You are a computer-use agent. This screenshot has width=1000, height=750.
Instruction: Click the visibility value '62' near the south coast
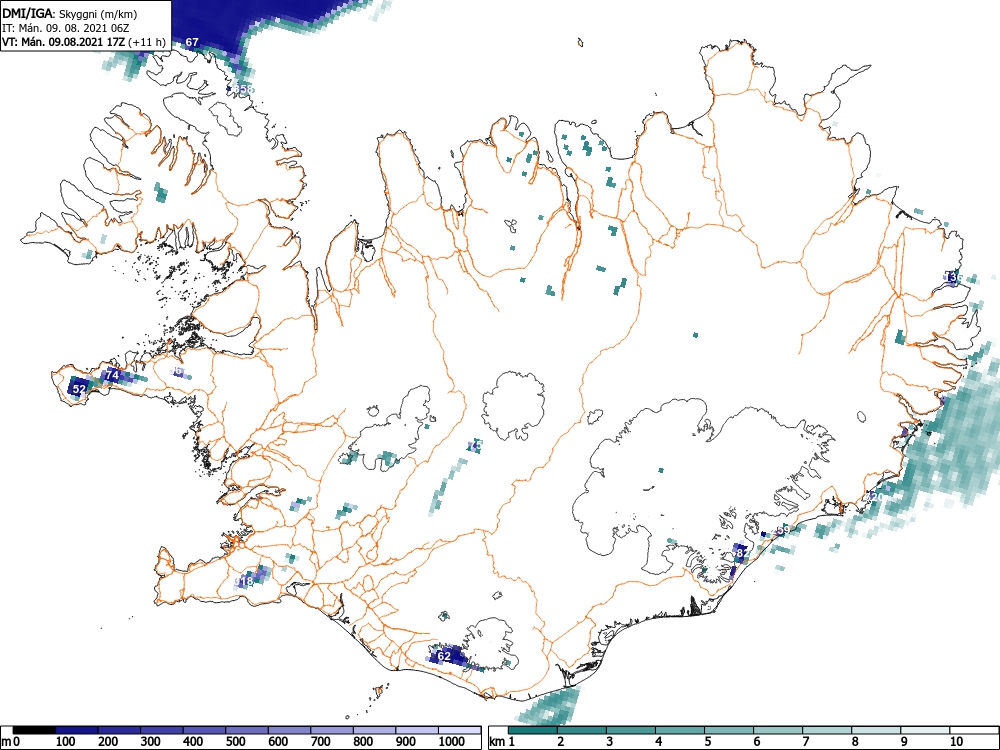444,656
